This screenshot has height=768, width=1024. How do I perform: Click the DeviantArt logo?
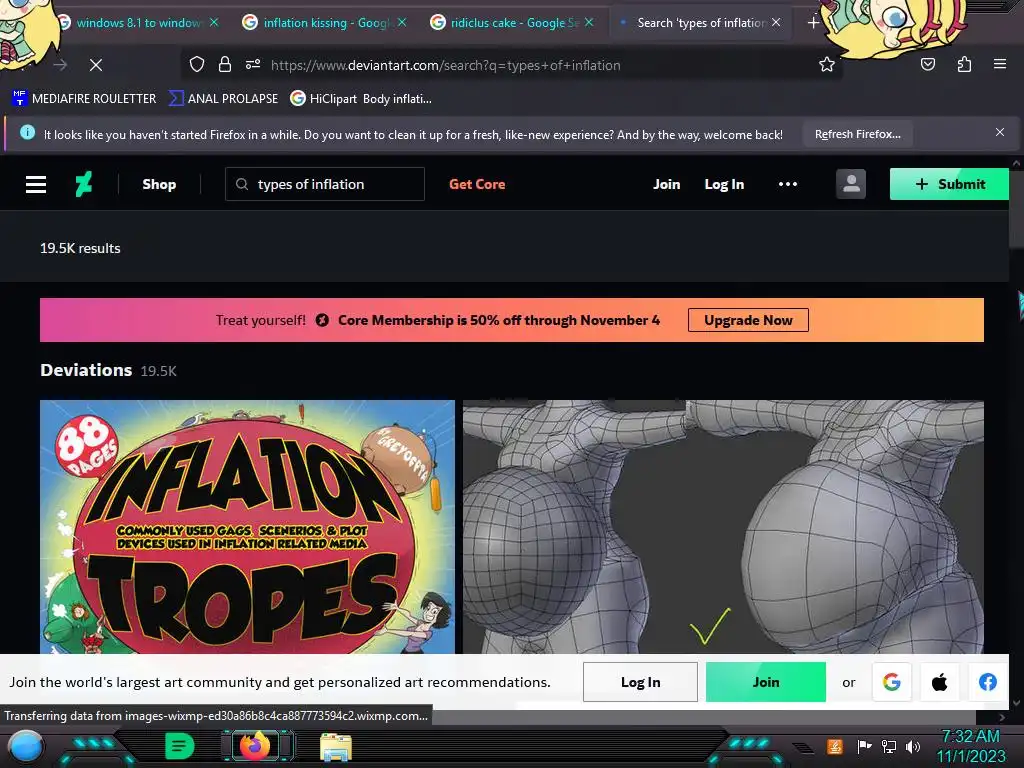tap(84, 184)
